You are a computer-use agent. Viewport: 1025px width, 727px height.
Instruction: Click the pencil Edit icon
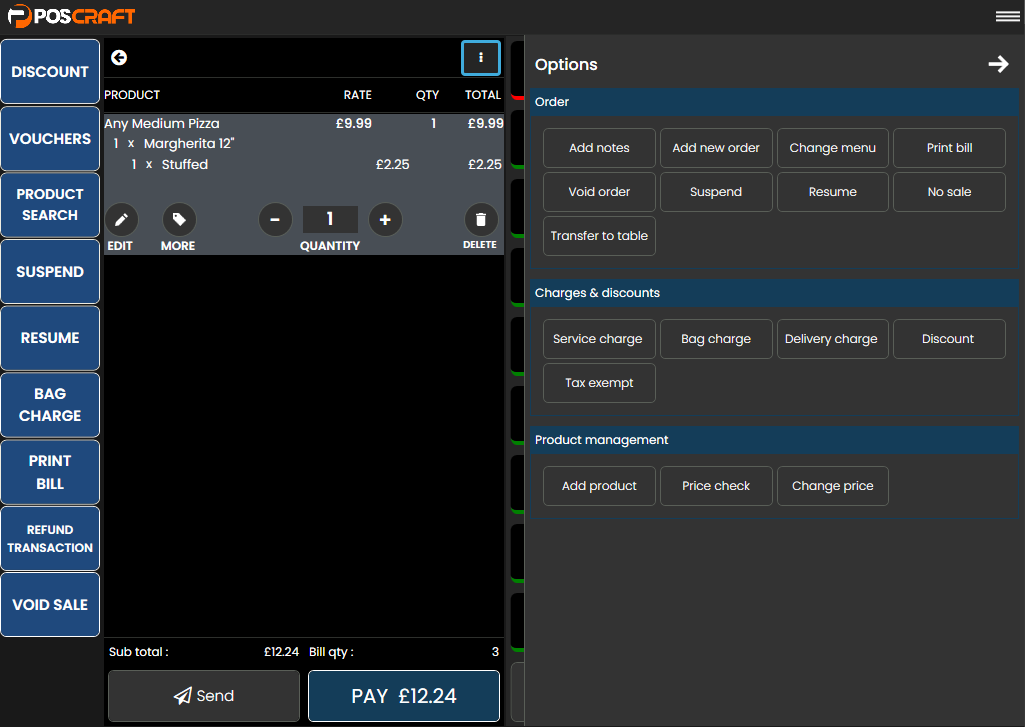121,220
